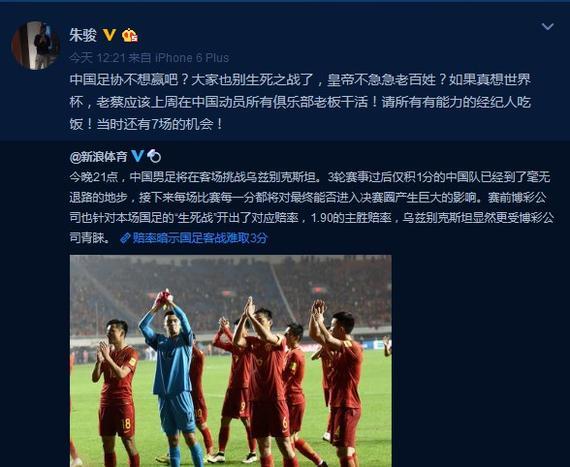The image size is (570, 467).
Task: Click player number 6 in the photo
Action: pyautogui.click(x=267, y=385)
